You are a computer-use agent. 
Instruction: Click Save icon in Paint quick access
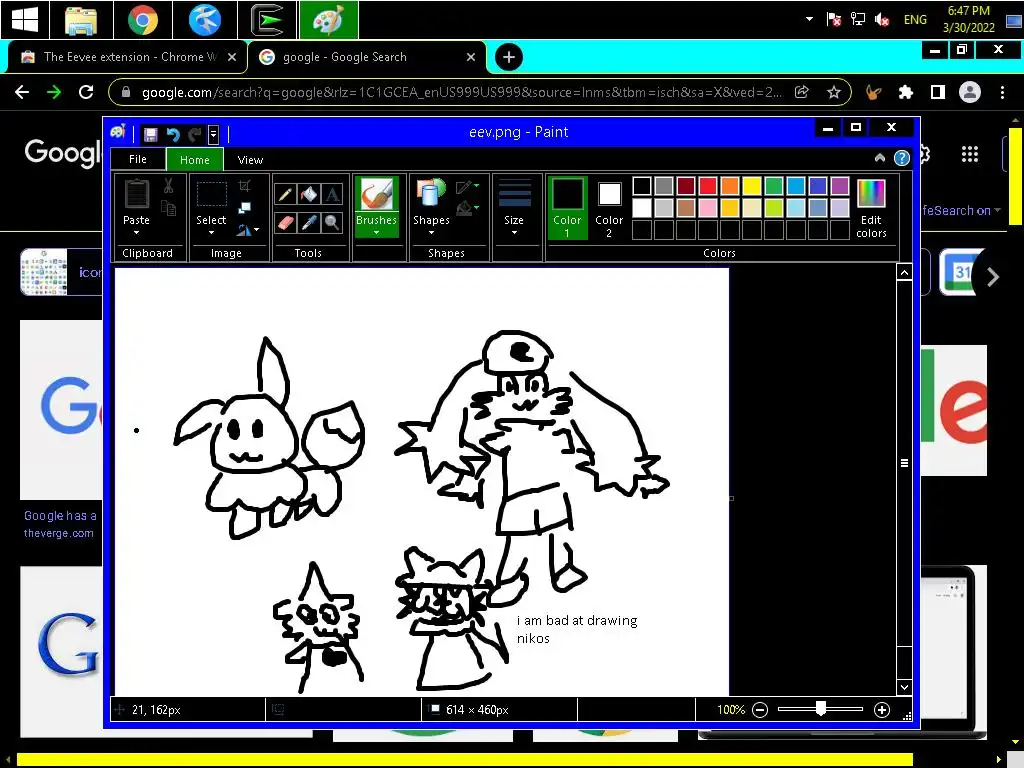coord(150,135)
